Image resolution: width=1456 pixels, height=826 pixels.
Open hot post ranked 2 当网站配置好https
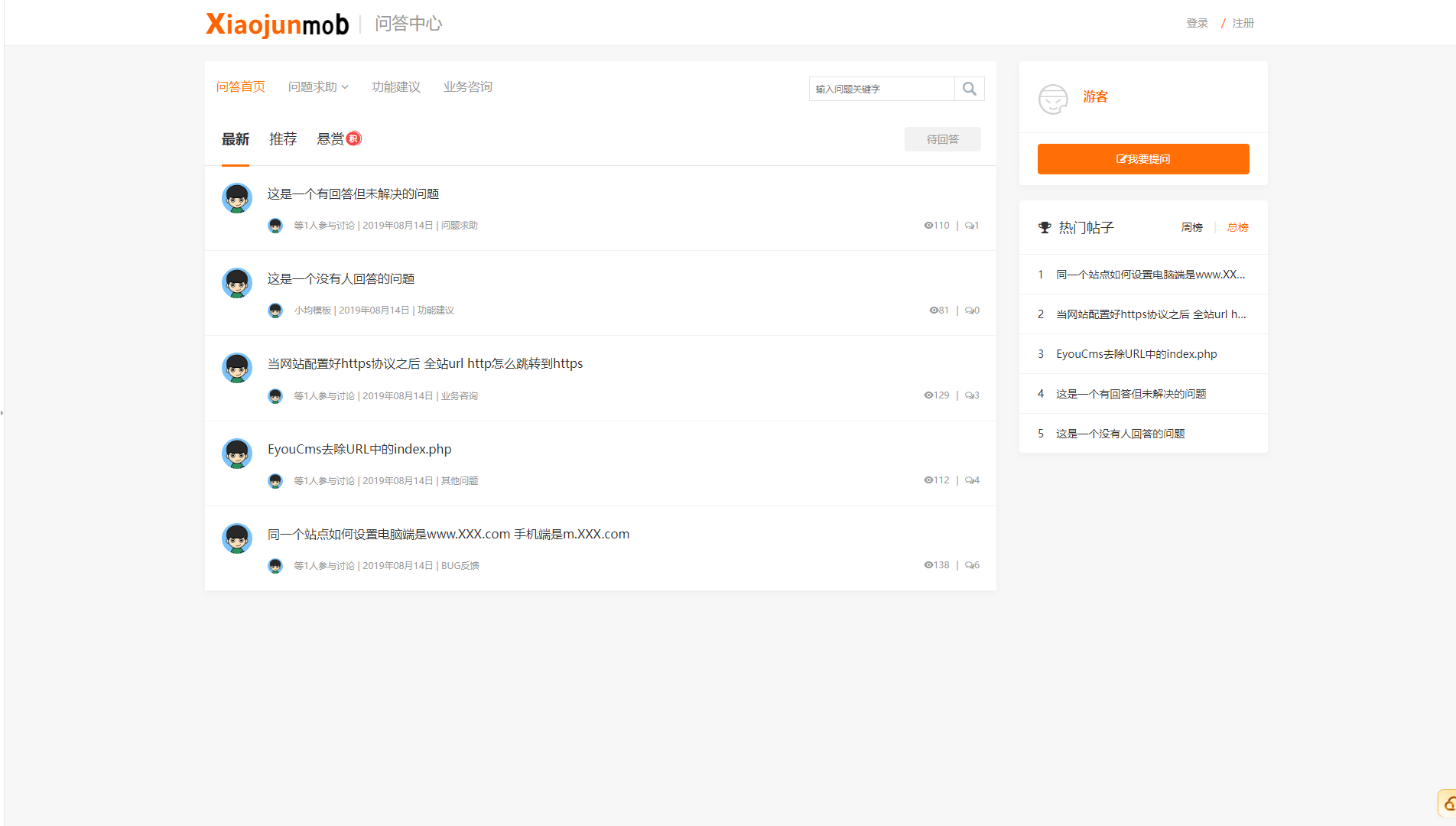pyautogui.click(x=1151, y=314)
